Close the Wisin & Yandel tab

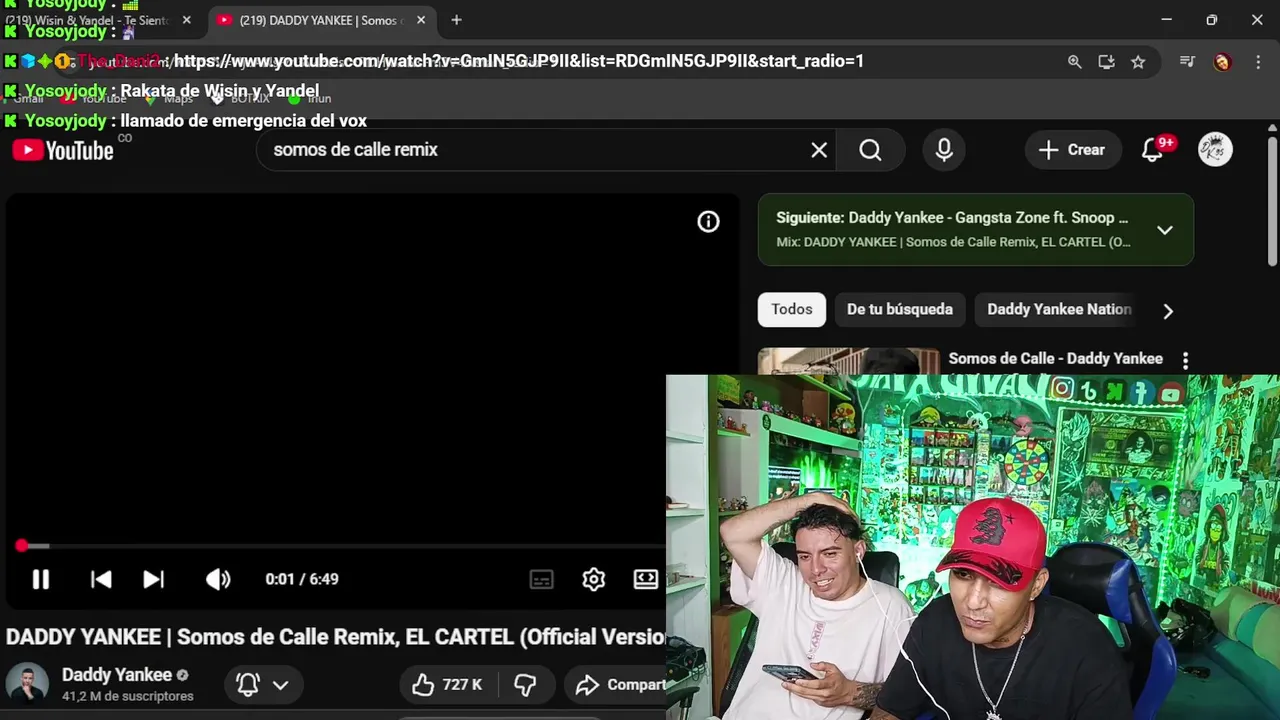coord(186,20)
